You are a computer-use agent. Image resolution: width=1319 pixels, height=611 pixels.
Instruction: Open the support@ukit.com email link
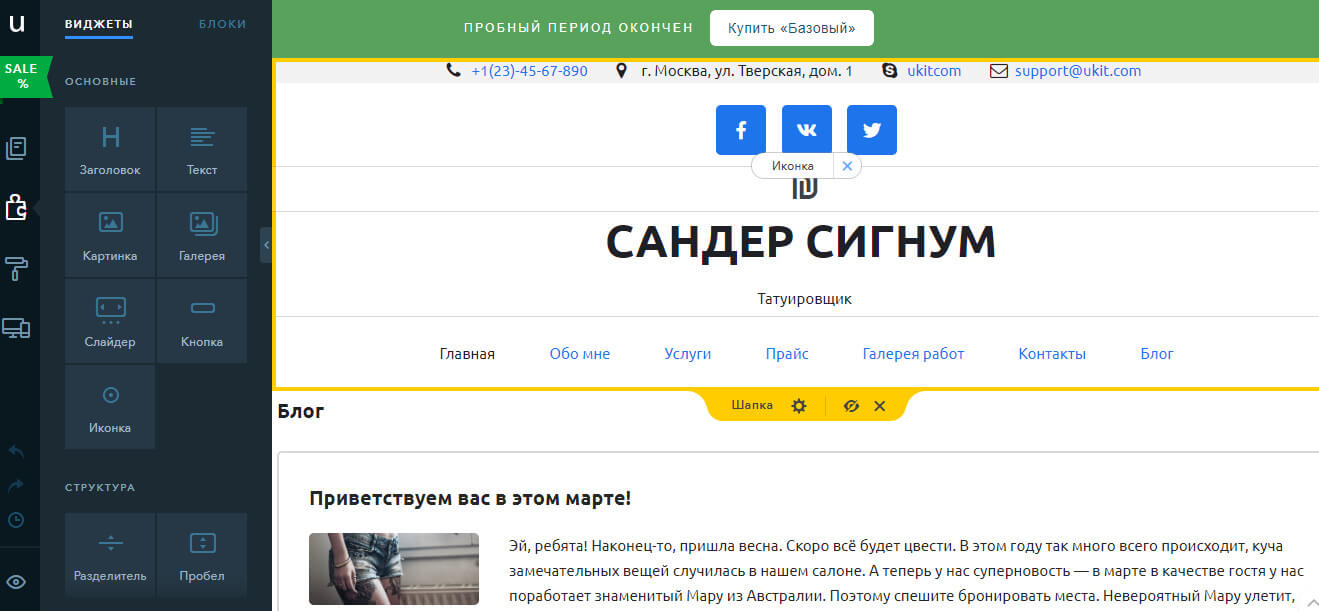pyautogui.click(x=1080, y=70)
